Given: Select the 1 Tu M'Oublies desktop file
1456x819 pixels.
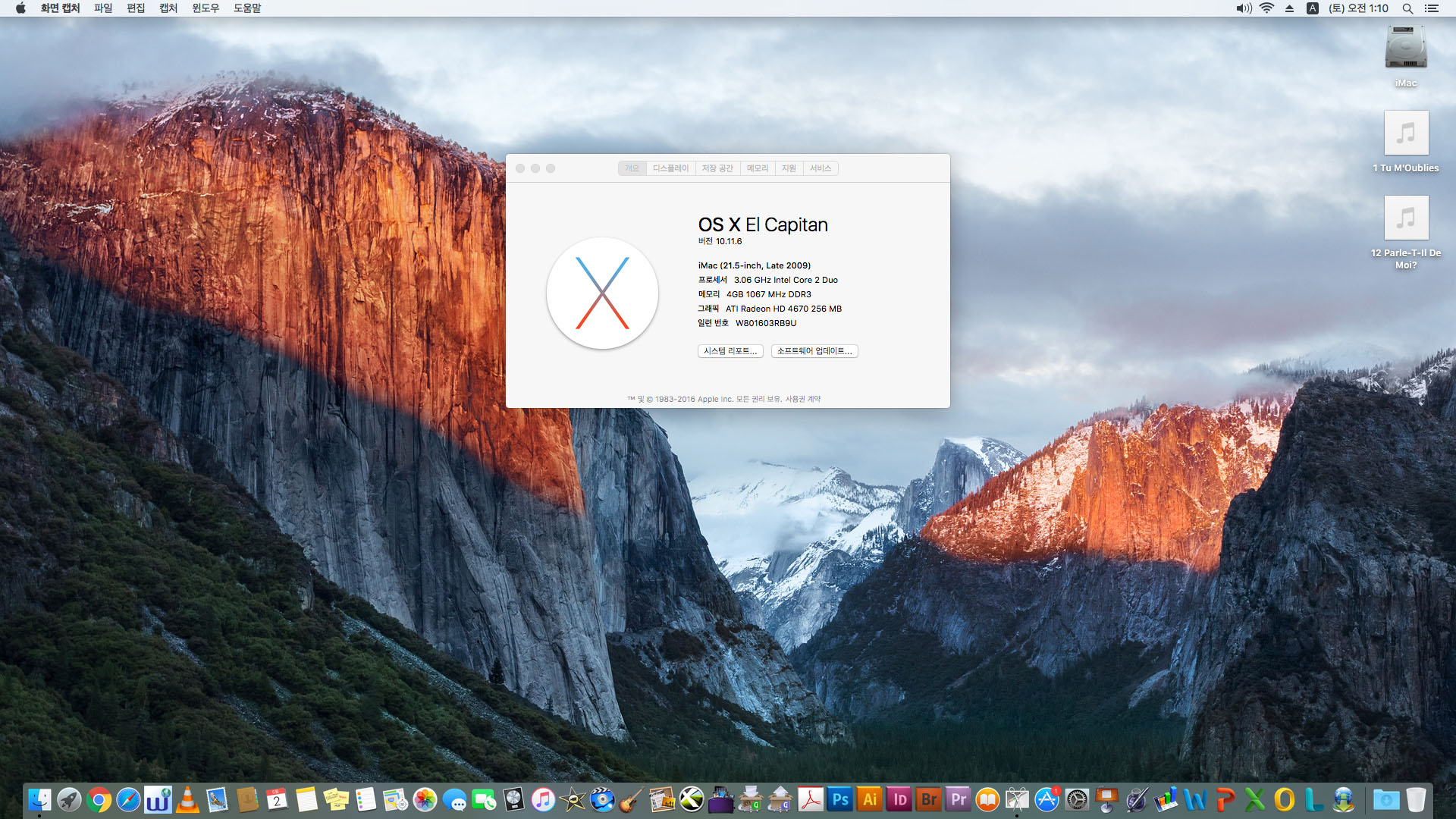Looking at the screenshot, I should [x=1406, y=134].
